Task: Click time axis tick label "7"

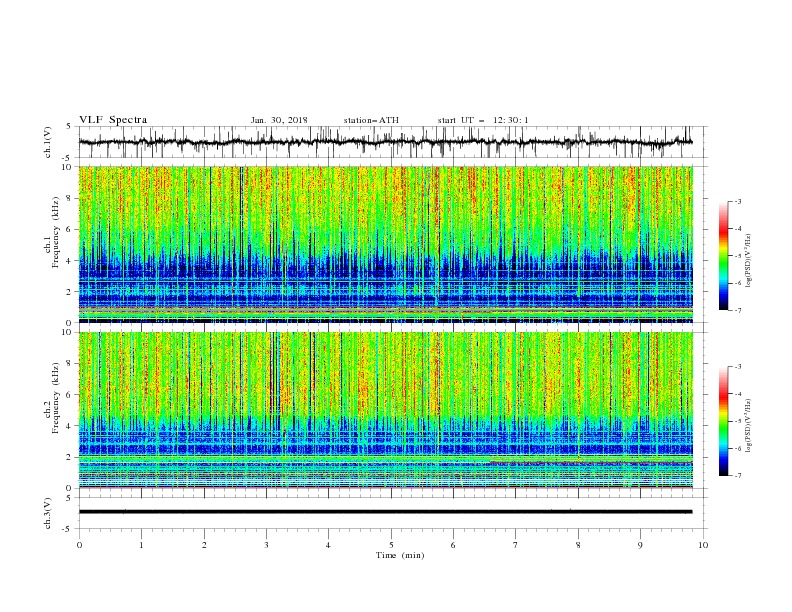Action: 516,545
